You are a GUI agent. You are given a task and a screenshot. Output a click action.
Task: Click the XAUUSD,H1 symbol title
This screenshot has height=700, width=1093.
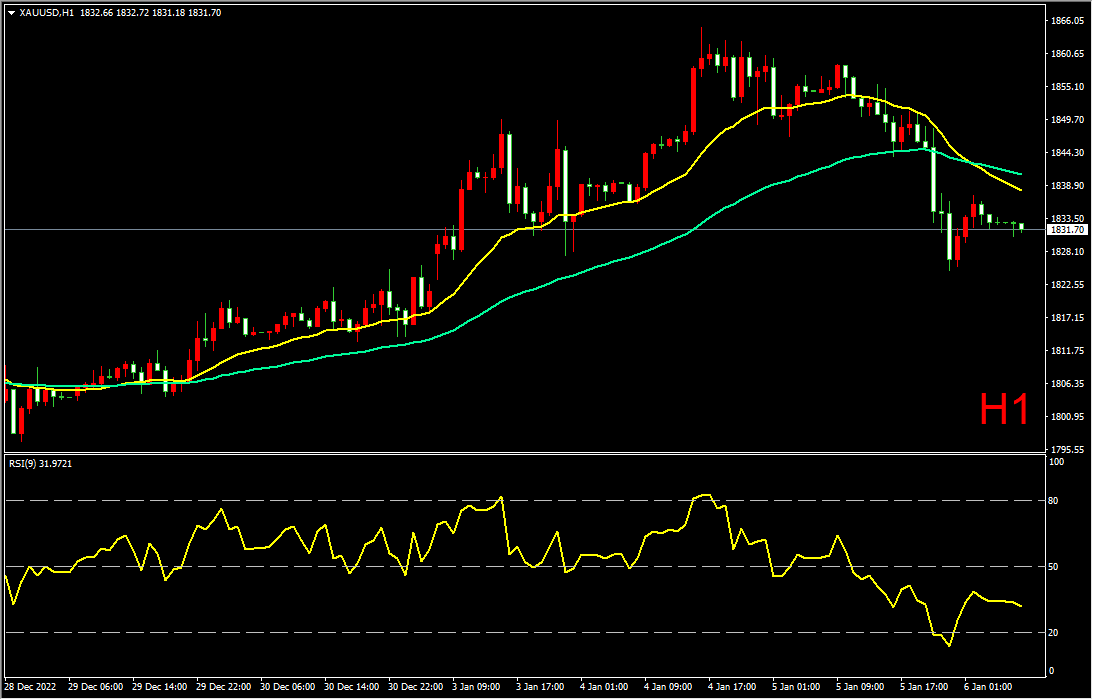pos(47,13)
